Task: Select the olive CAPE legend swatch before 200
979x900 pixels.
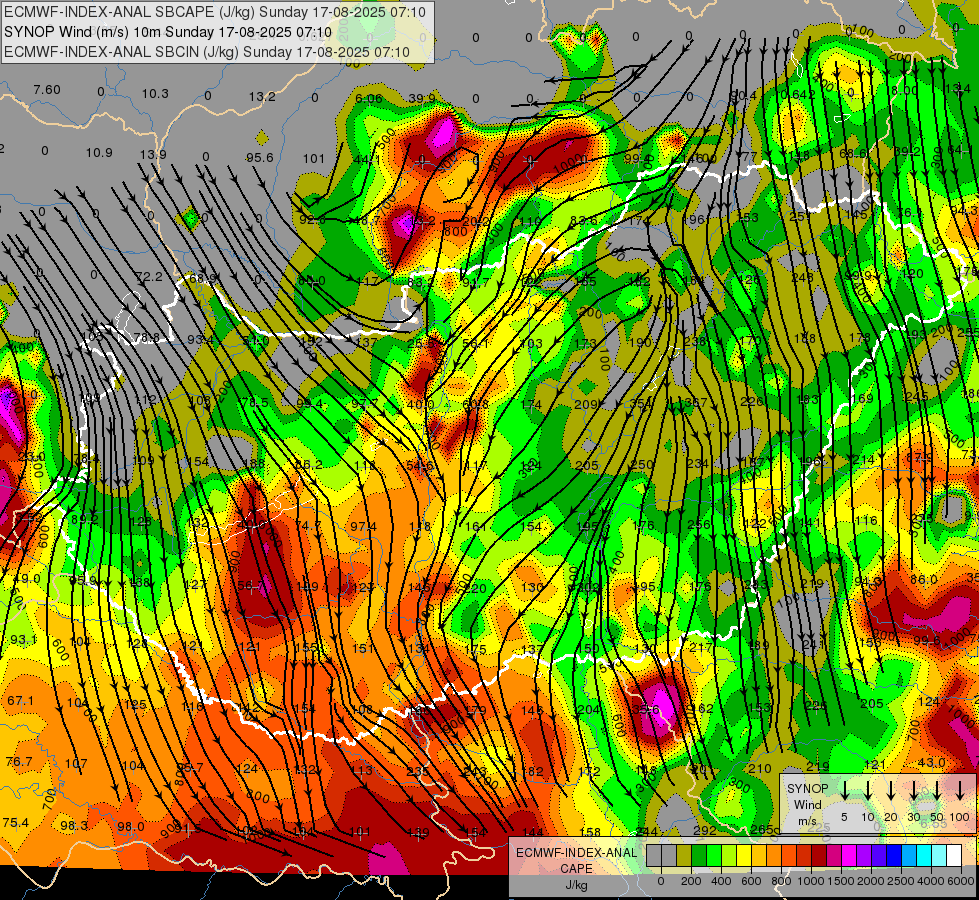Action: pos(684,856)
